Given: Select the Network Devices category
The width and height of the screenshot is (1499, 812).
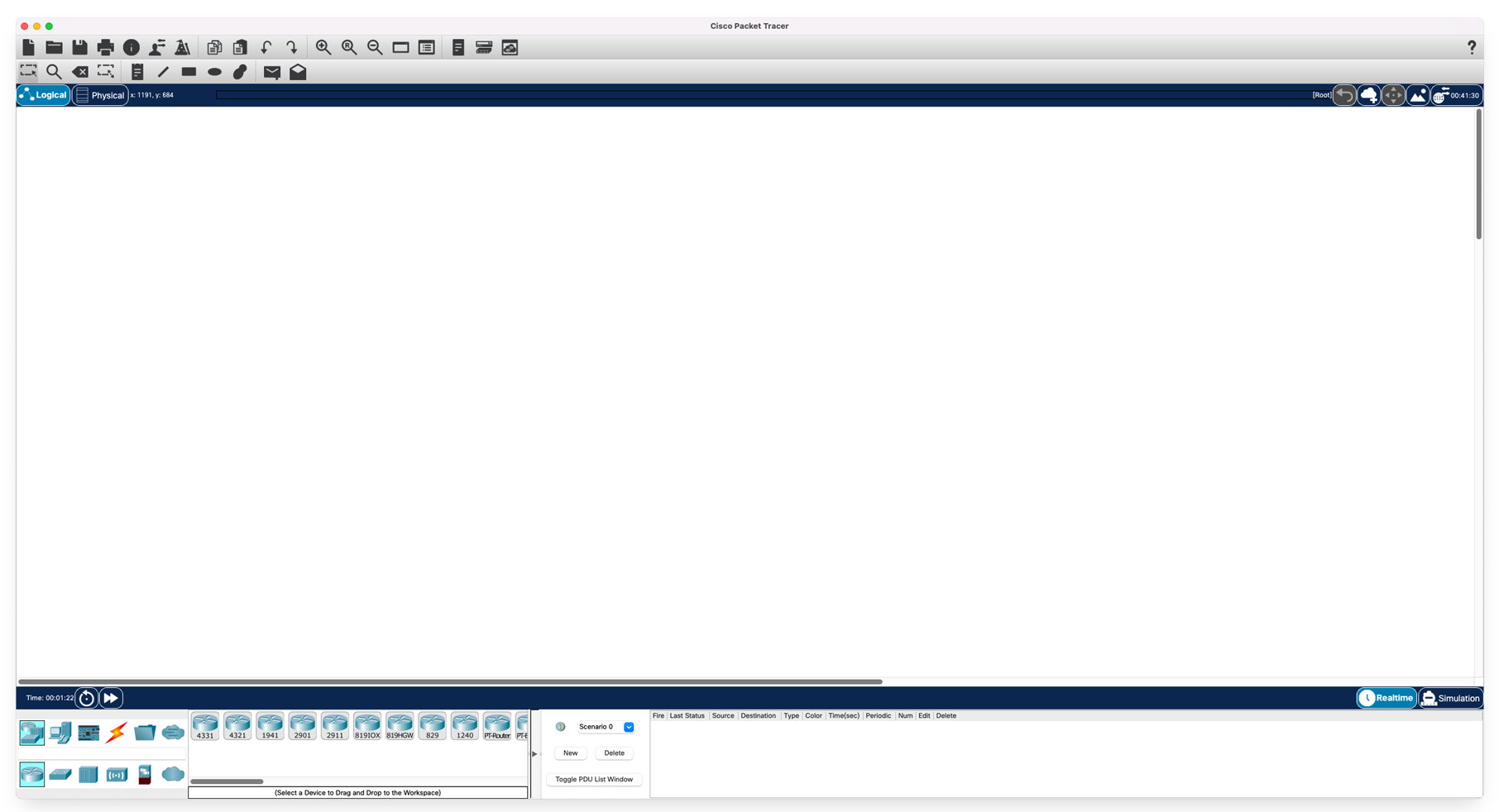Looking at the screenshot, I should pyautogui.click(x=32, y=733).
